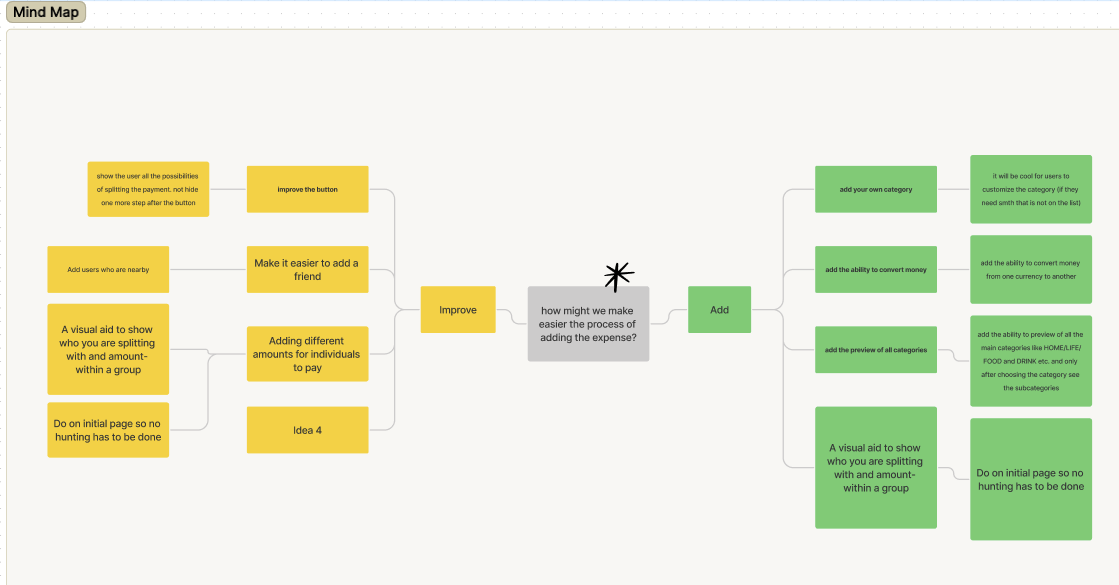
Task: Click note about converting from one currency to another
Action: 1030,269
